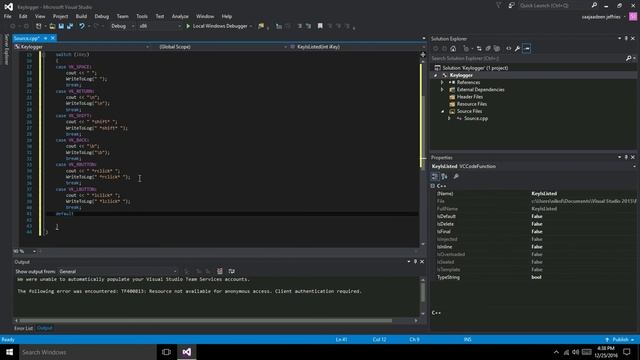Click the Windows Start button
This screenshot has height=360, width=640.
[9, 352]
